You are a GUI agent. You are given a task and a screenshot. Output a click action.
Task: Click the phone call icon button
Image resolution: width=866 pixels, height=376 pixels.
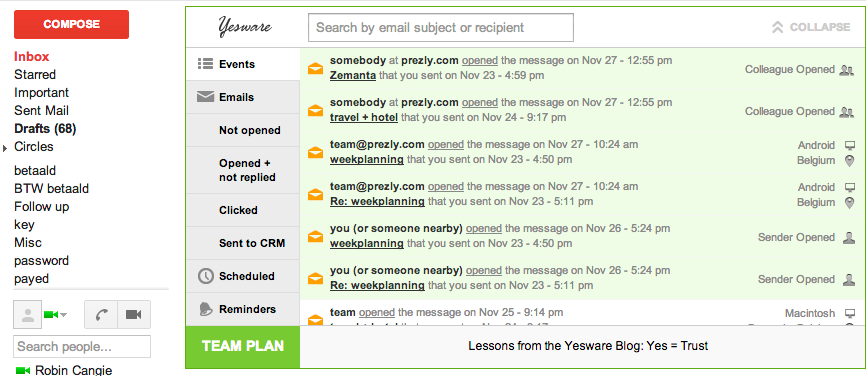pyautogui.click(x=101, y=315)
